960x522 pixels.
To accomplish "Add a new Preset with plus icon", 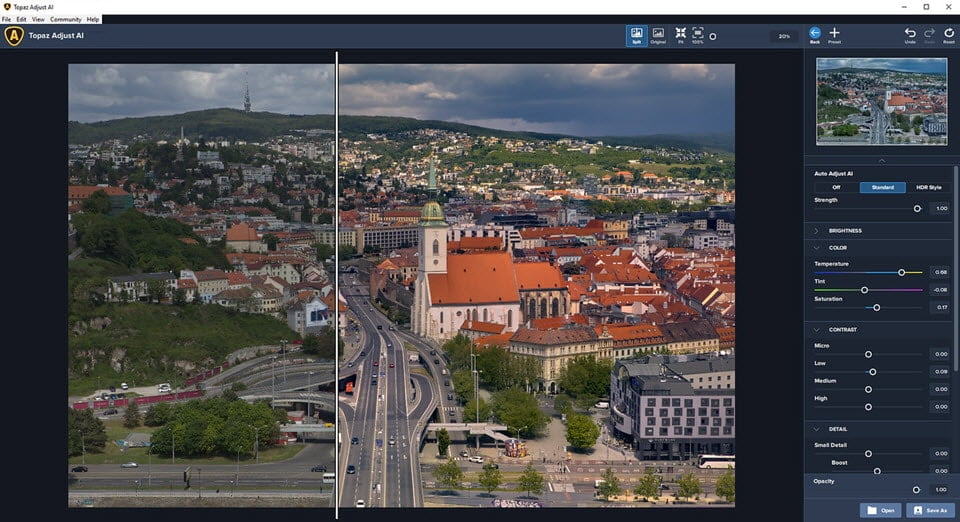I will point(834,33).
